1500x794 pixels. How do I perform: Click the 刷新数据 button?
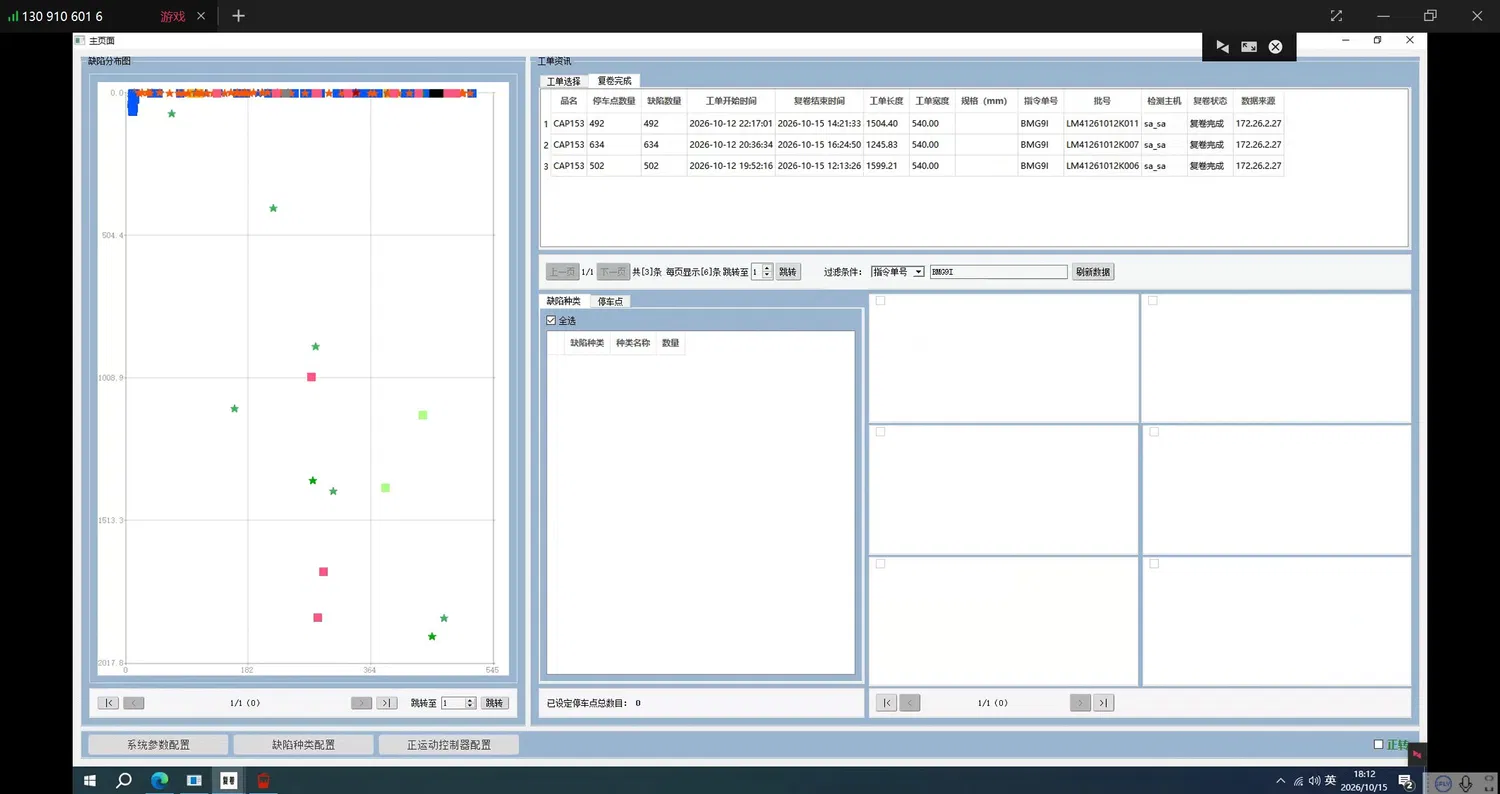1093,272
